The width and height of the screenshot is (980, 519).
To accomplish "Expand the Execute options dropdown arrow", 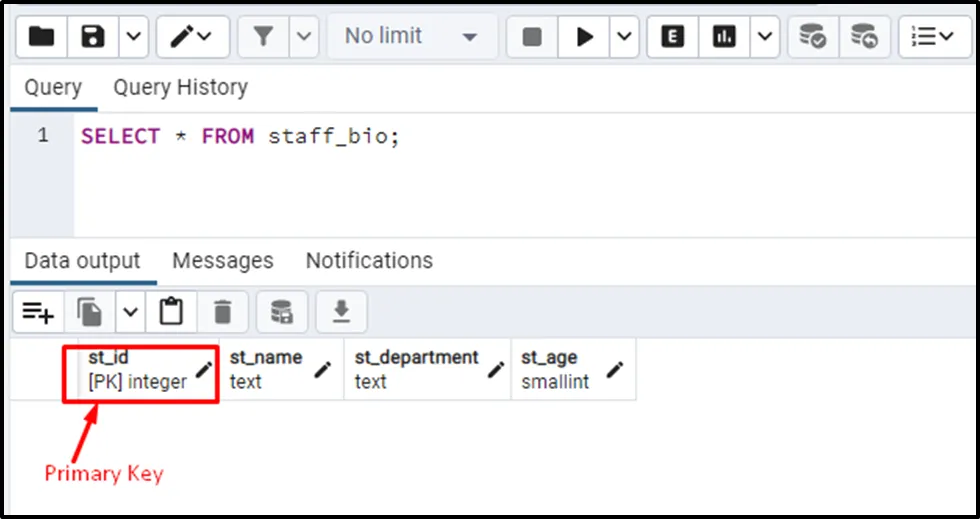I will [x=624, y=37].
